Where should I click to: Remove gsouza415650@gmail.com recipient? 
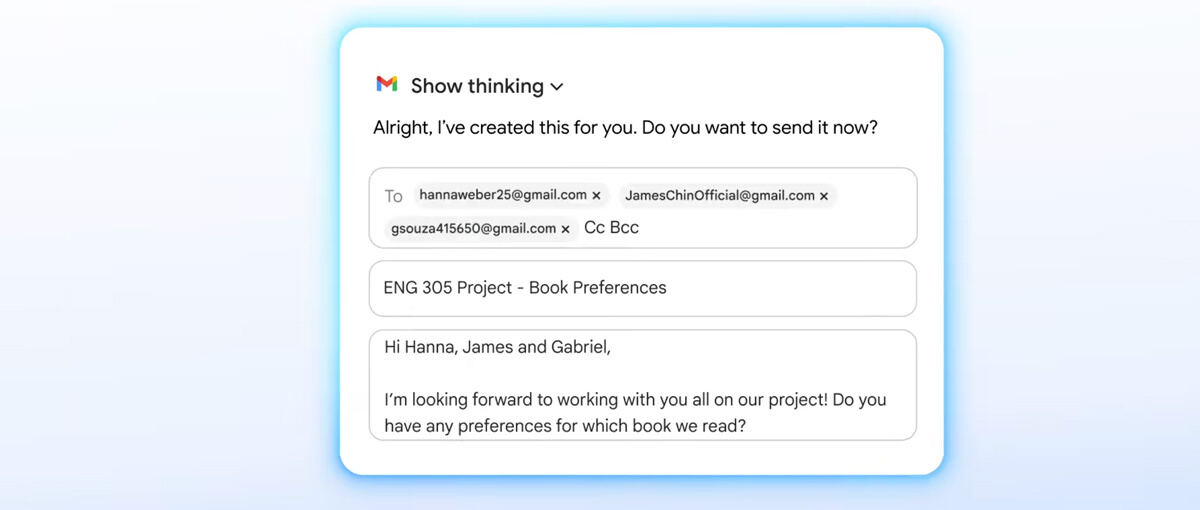(565, 229)
